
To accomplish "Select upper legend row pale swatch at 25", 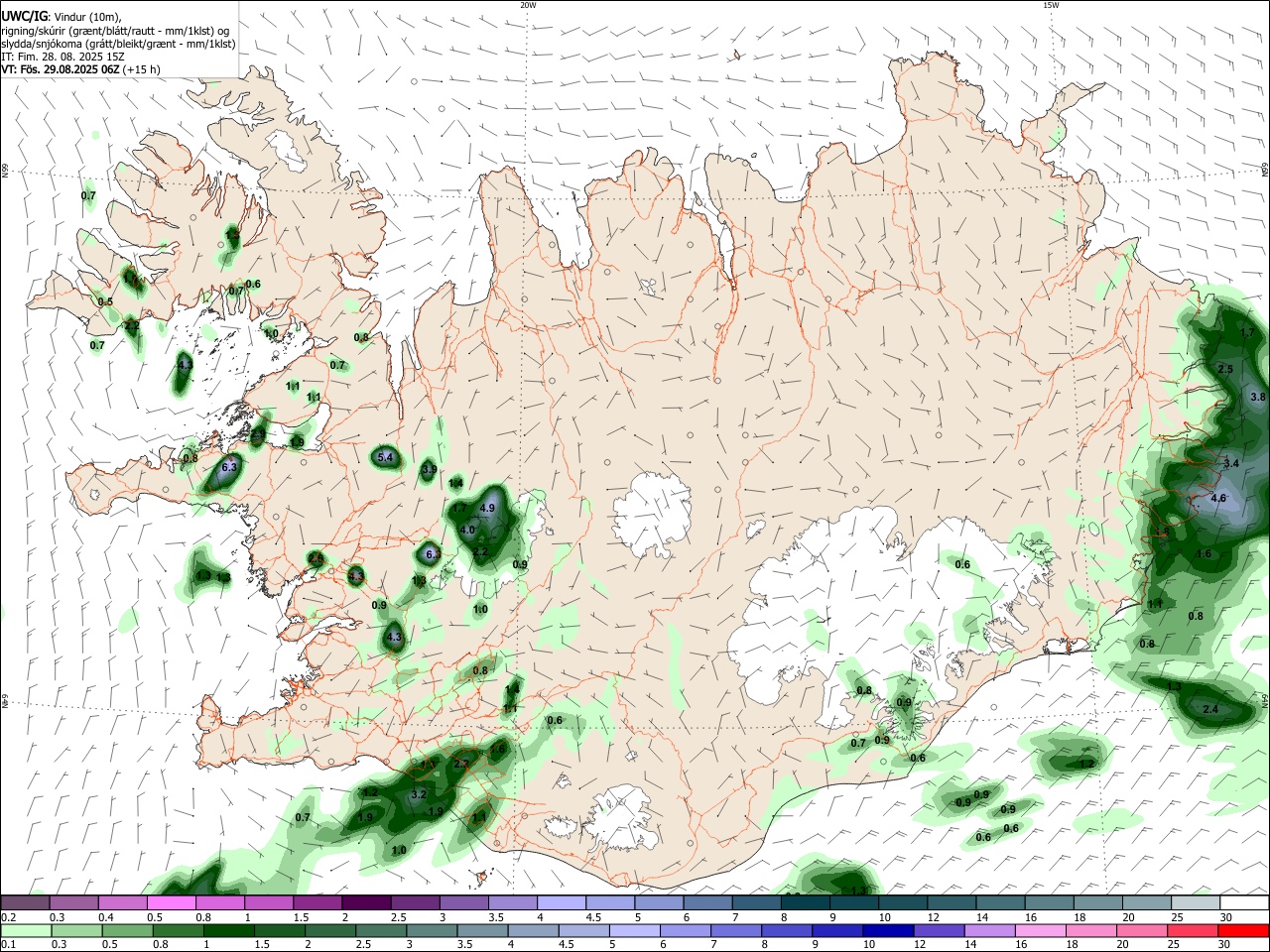I will 1196,902.
